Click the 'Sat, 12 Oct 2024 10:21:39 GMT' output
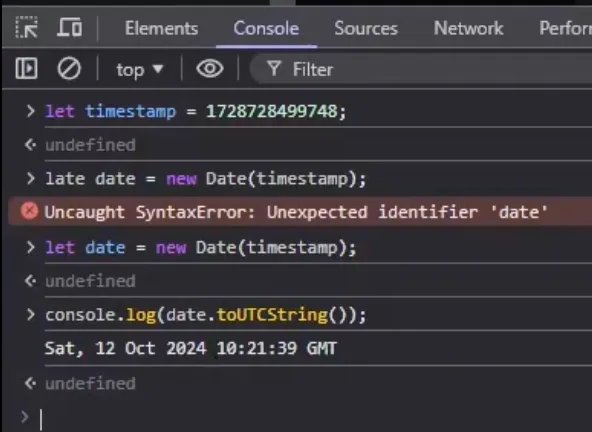The height and width of the screenshot is (432, 592). [x=191, y=348]
